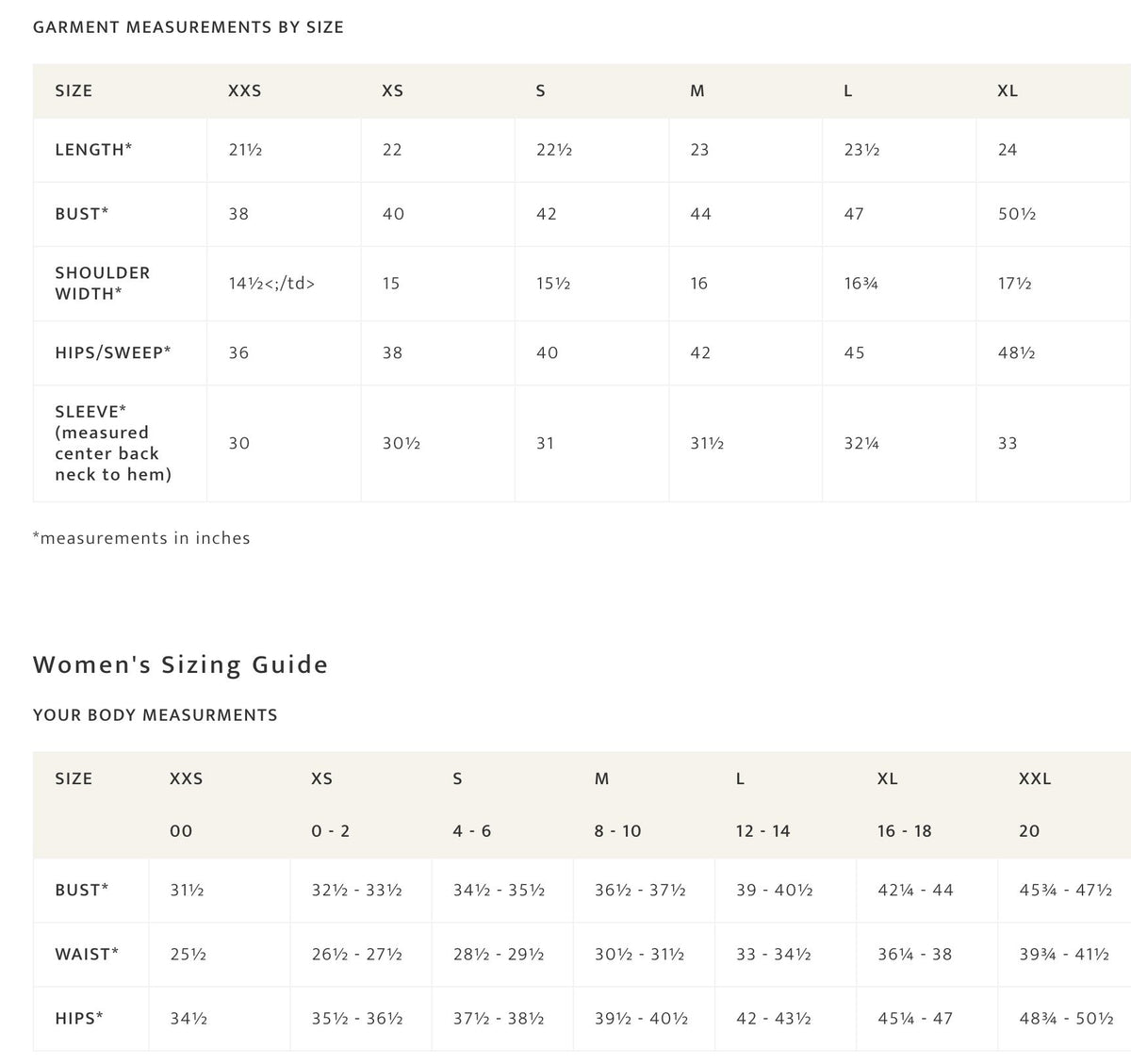This screenshot has height=1064, width=1131.
Task: Click the 25½ waist value for XXS
Action: pyautogui.click(x=188, y=954)
